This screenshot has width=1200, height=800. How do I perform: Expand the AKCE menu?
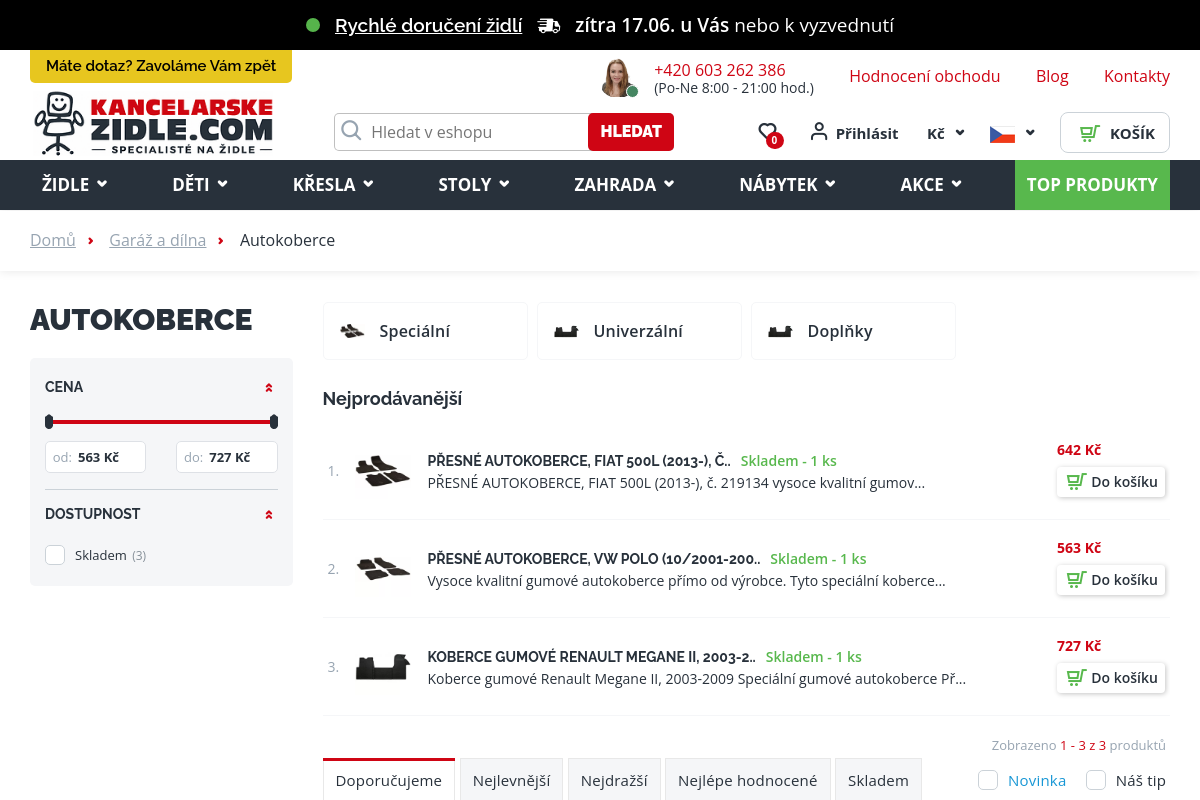click(931, 185)
